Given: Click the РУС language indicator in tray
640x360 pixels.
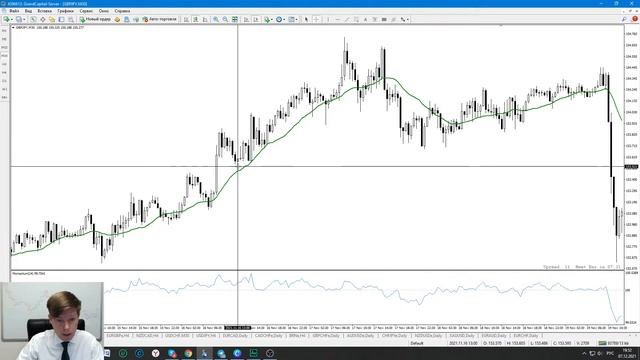Looking at the screenshot, I should coord(610,353).
